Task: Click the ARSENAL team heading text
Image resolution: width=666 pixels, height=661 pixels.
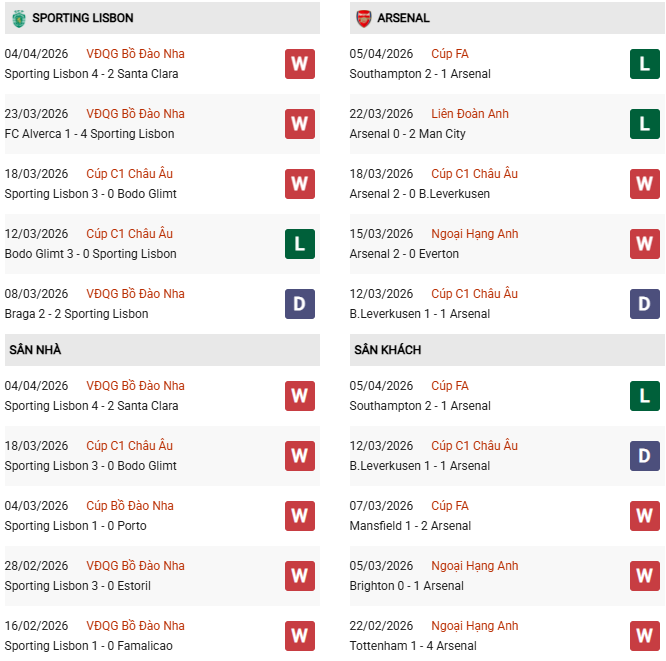Action: point(404,18)
